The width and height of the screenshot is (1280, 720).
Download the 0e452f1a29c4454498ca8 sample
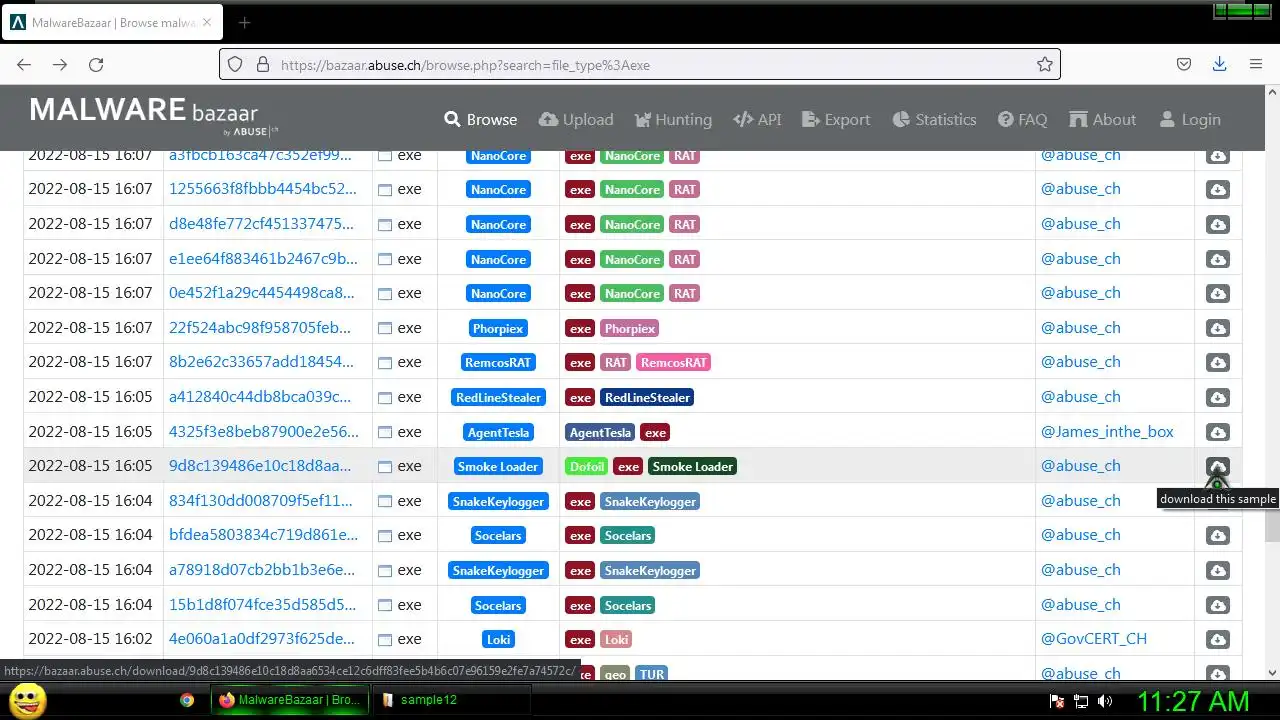(x=1217, y=294)
